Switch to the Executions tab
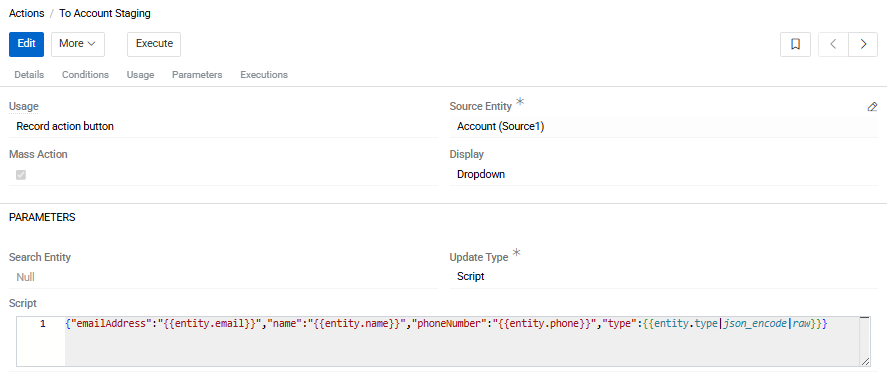Viewport: 887px width, 374px height. point(264,75)
